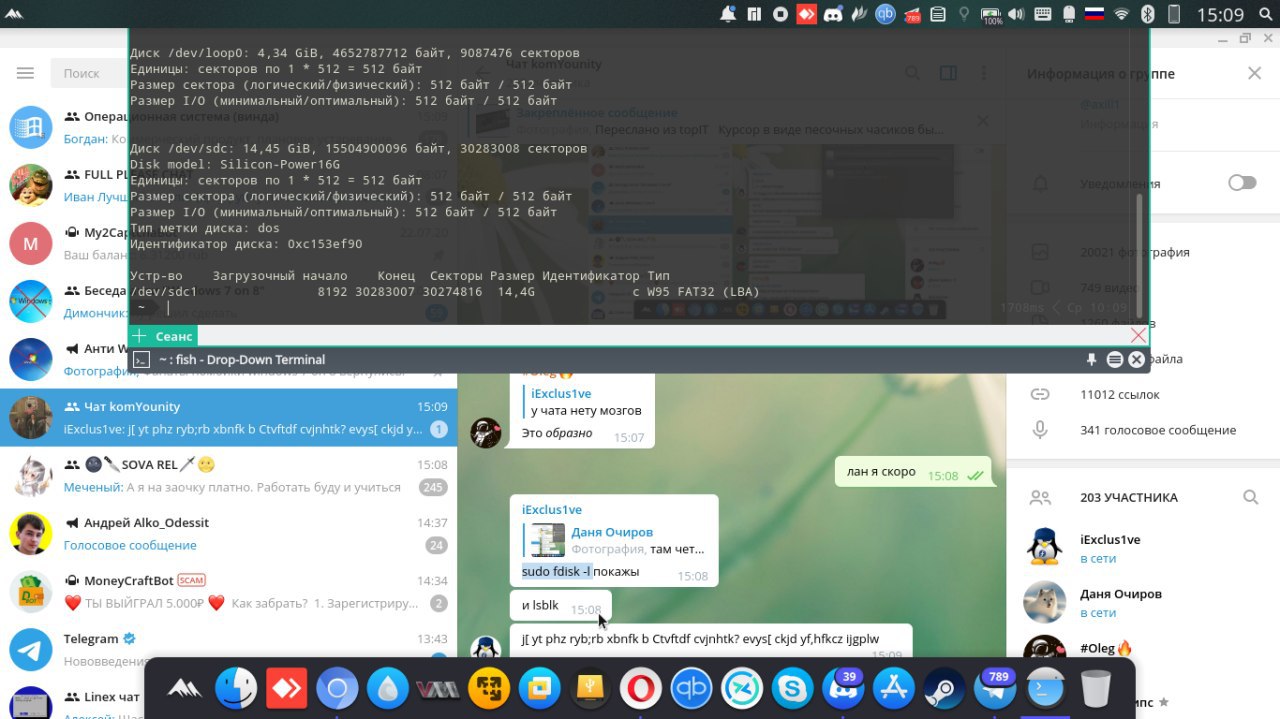Launch AnyDesk from the dock
Image resolution: width=1280 pixels, height=719 pixels.
click(287, 688)
